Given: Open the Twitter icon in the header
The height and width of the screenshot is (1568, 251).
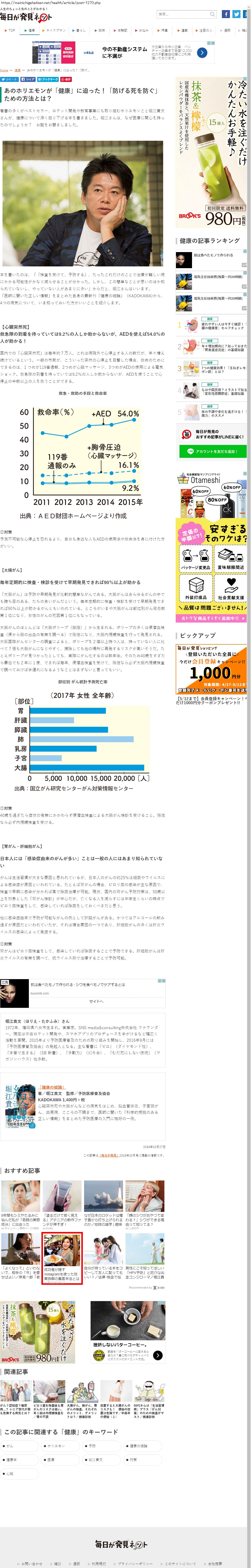Looking at the screenshot, I should (236, 14).
